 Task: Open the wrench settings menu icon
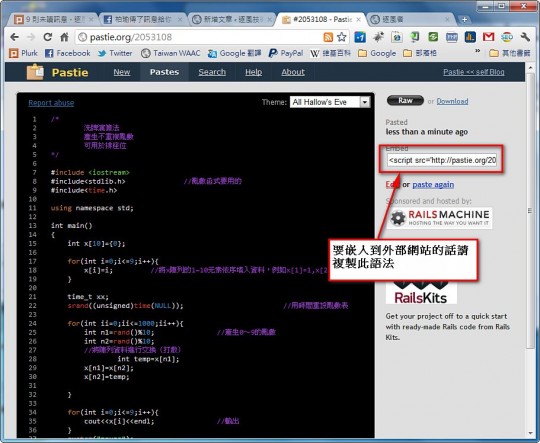[525, 37]
